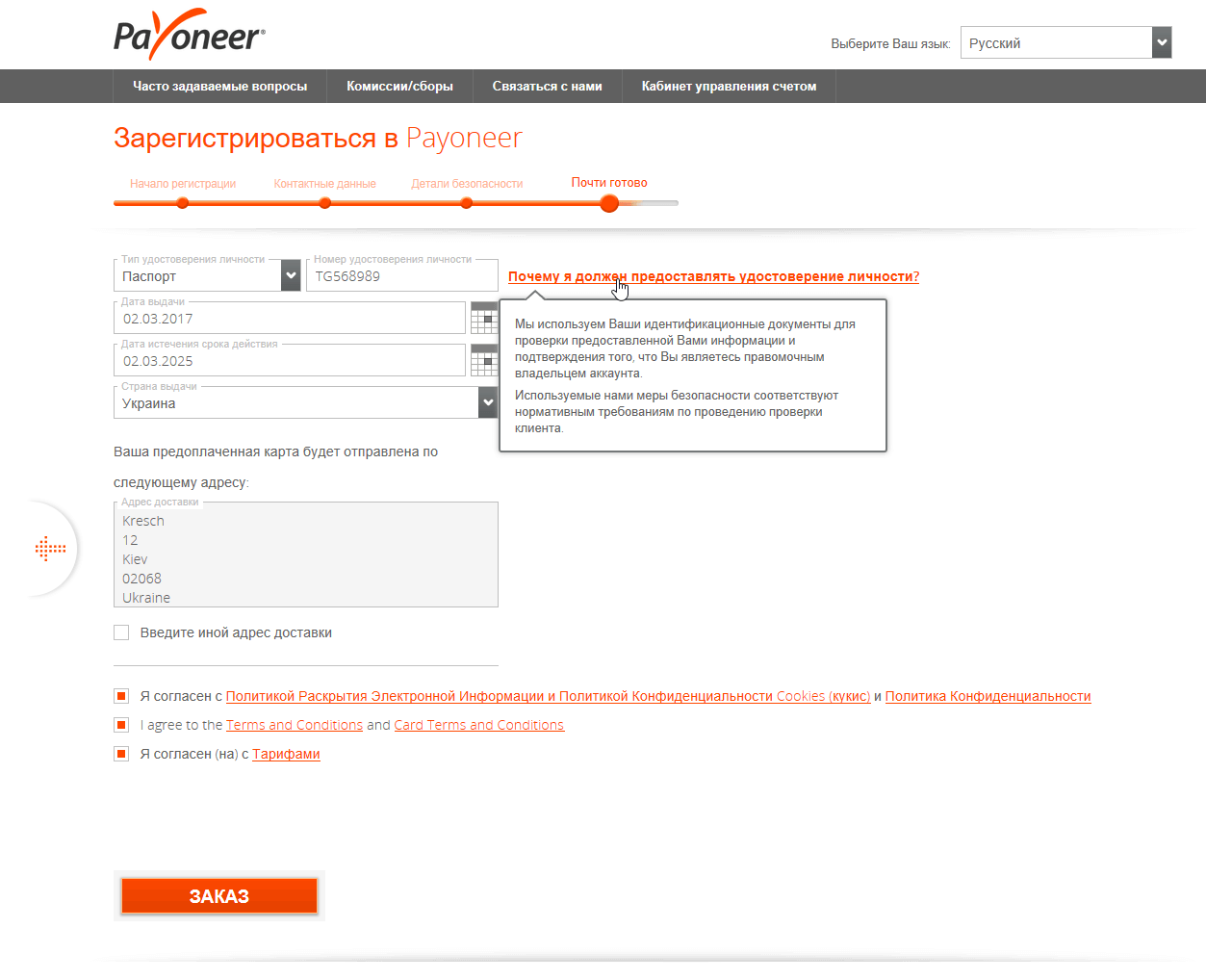This screenshot has height=980, width=1206.
Task: Open the issue date calendar picker
Action: [x=484, y=318]
